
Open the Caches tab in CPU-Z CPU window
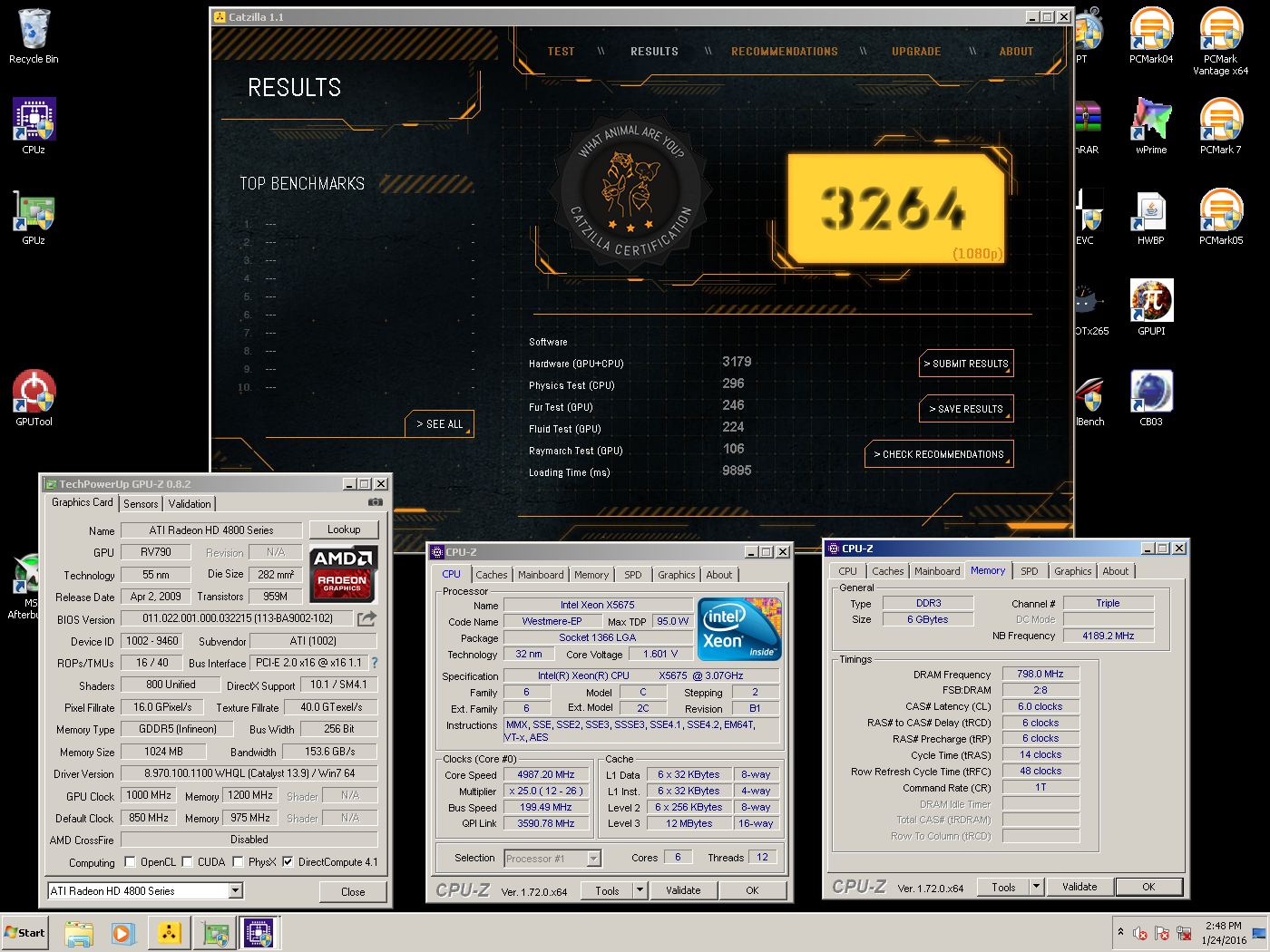pyautogui.click(x=492, y=575)
